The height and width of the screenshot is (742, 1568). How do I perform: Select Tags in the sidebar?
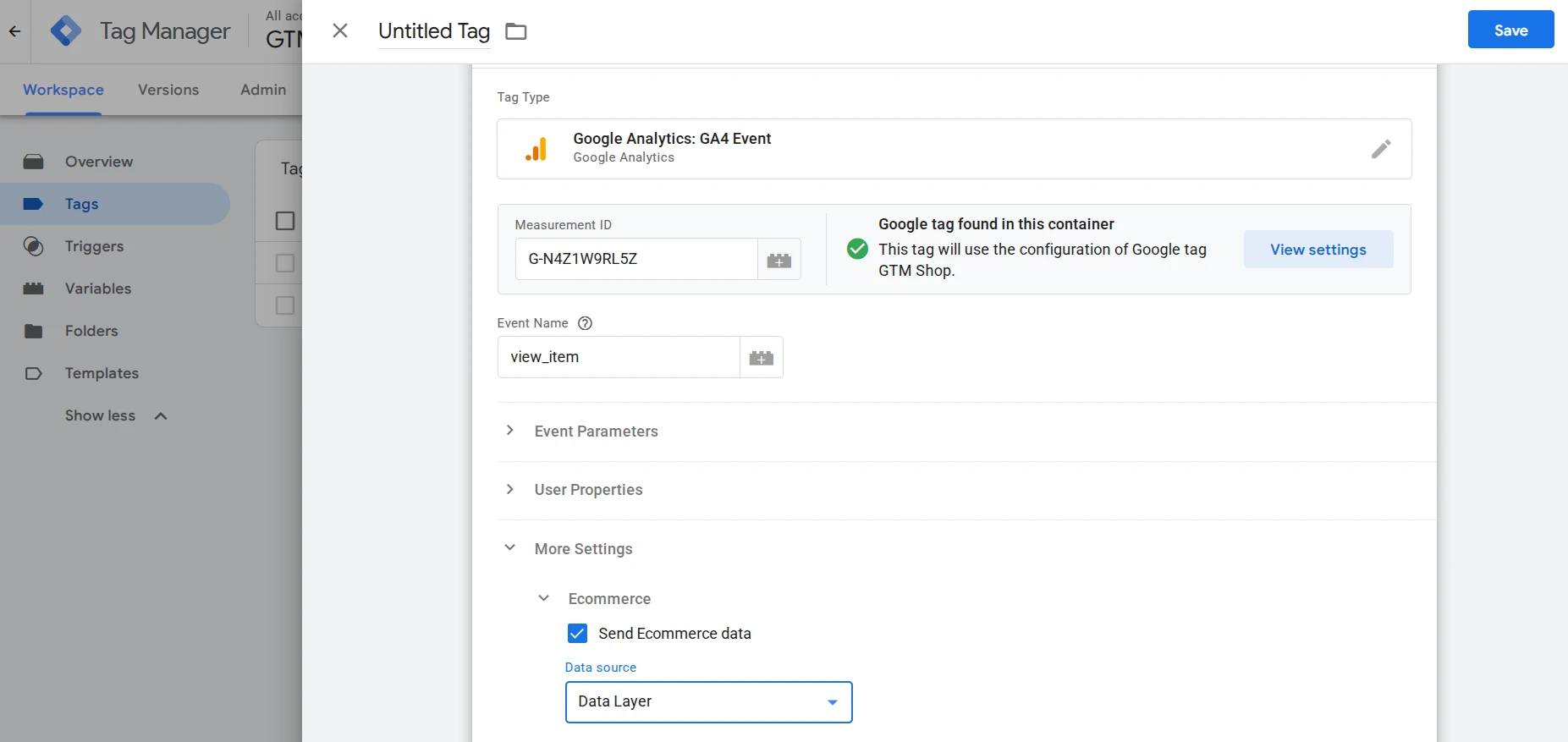pyautogui.click(x=114, y=204)
